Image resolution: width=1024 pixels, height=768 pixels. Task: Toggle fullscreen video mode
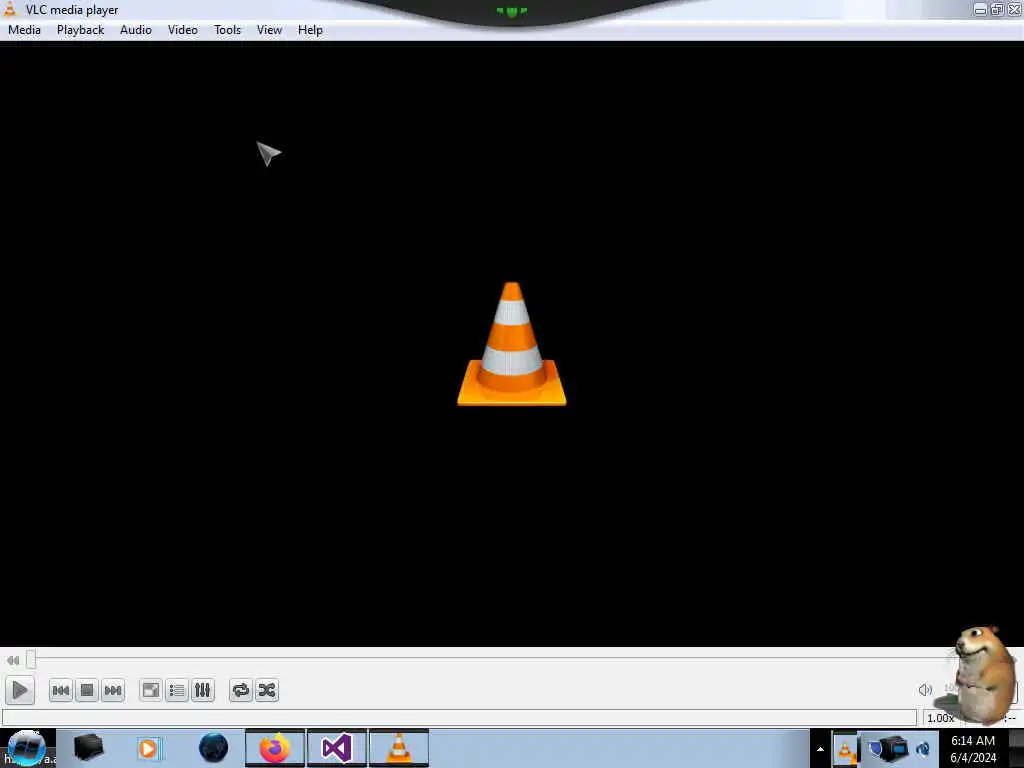pyautogui.click(x=151, y=690)
